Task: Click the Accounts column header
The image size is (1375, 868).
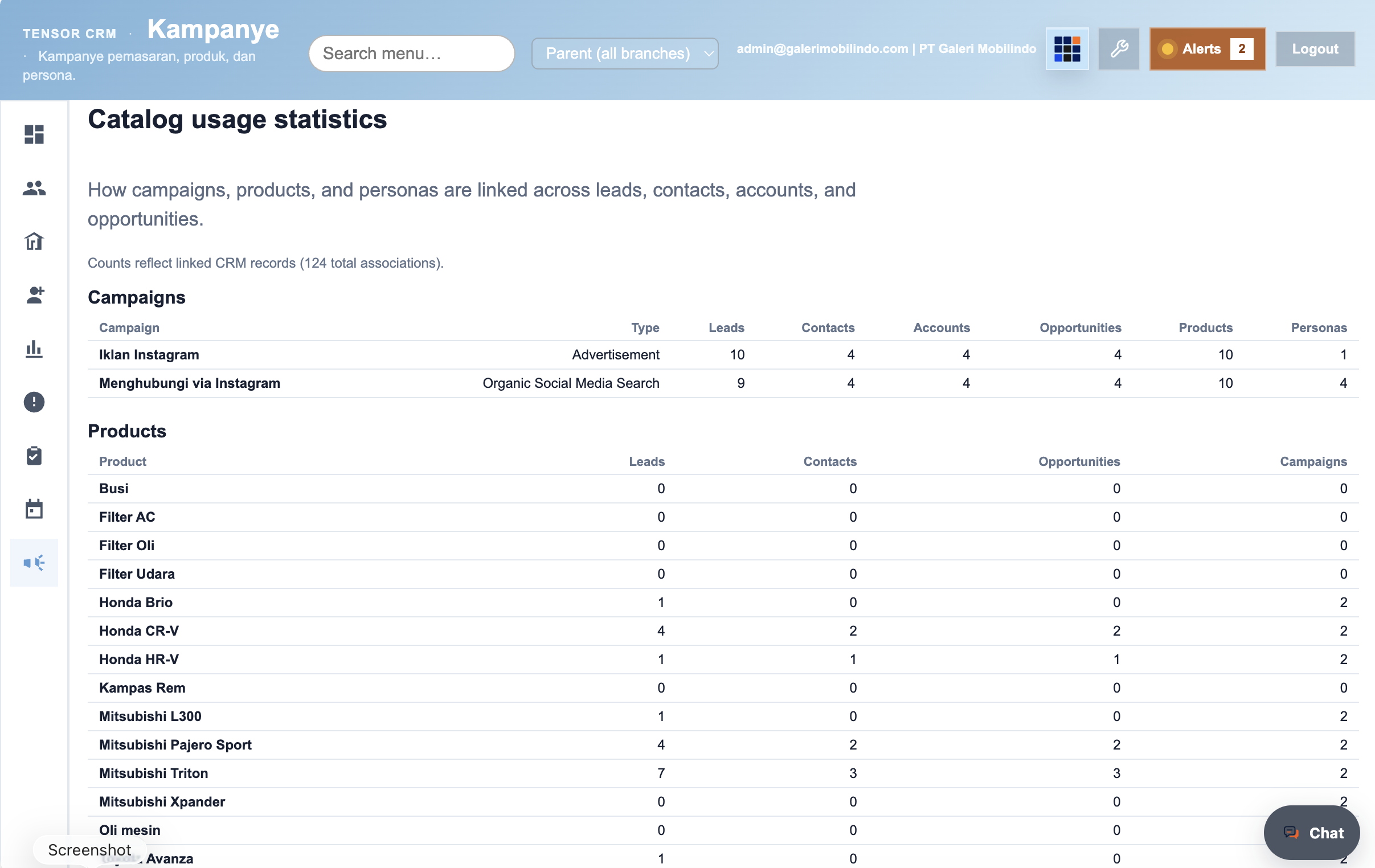Action: (x=941, y=328)
